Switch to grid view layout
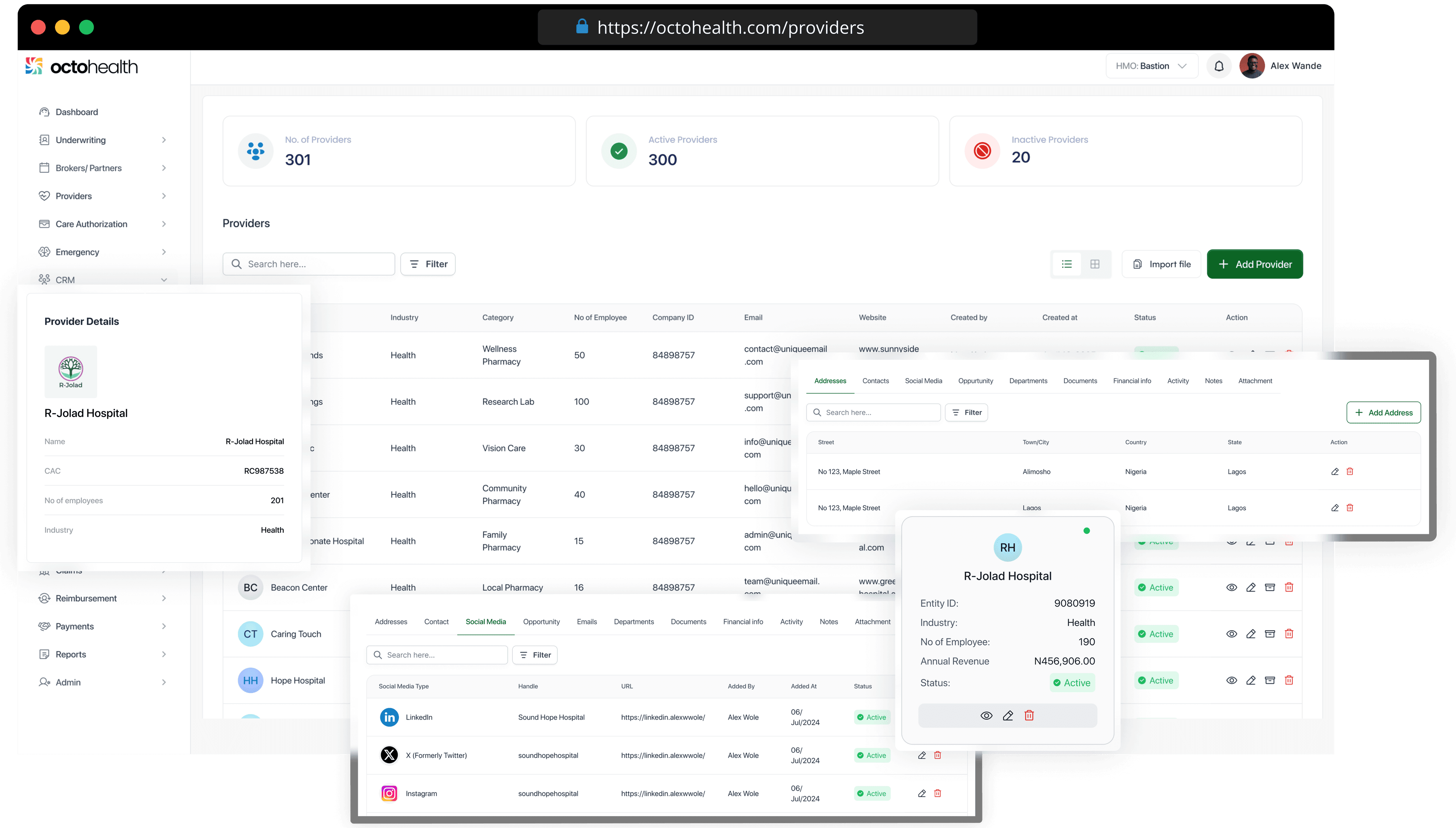The image size is (1456, 828). click(1095, 264)
